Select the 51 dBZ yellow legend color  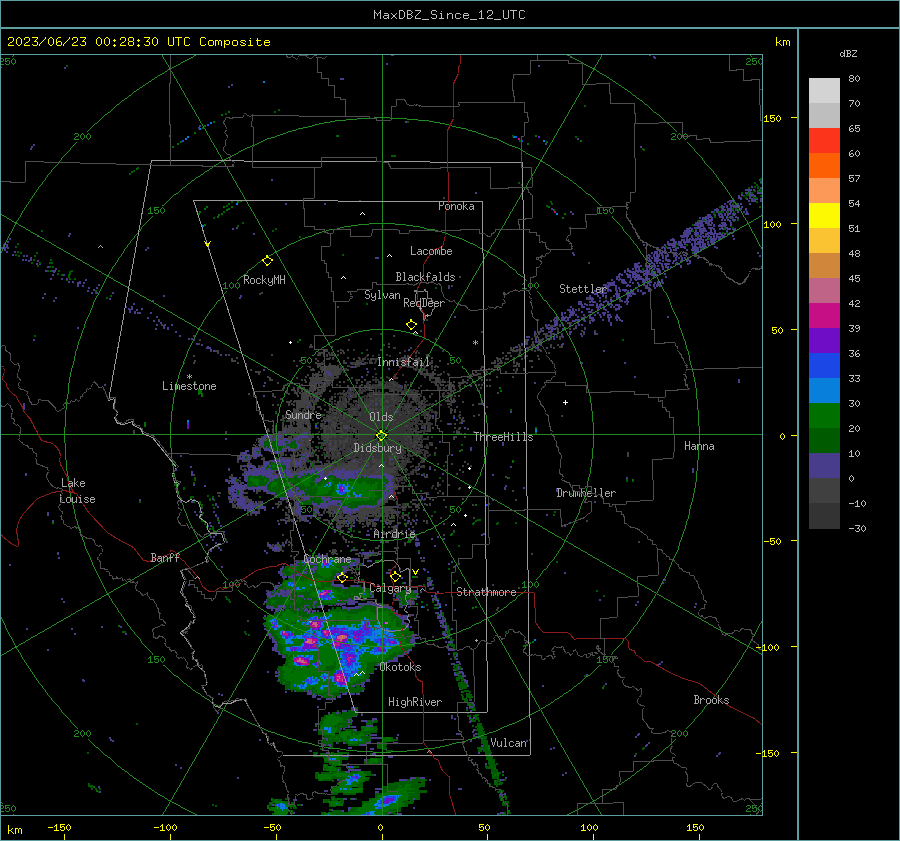pyautogui.click(x=824, y=216)
